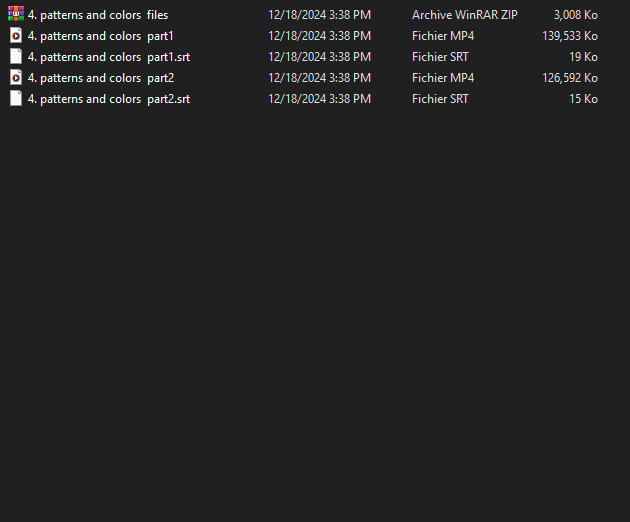Image resolution: width=630 pixels, height=522 pixels.
Task: Click the 126,592 Ko size value
Action: [570, 78]
